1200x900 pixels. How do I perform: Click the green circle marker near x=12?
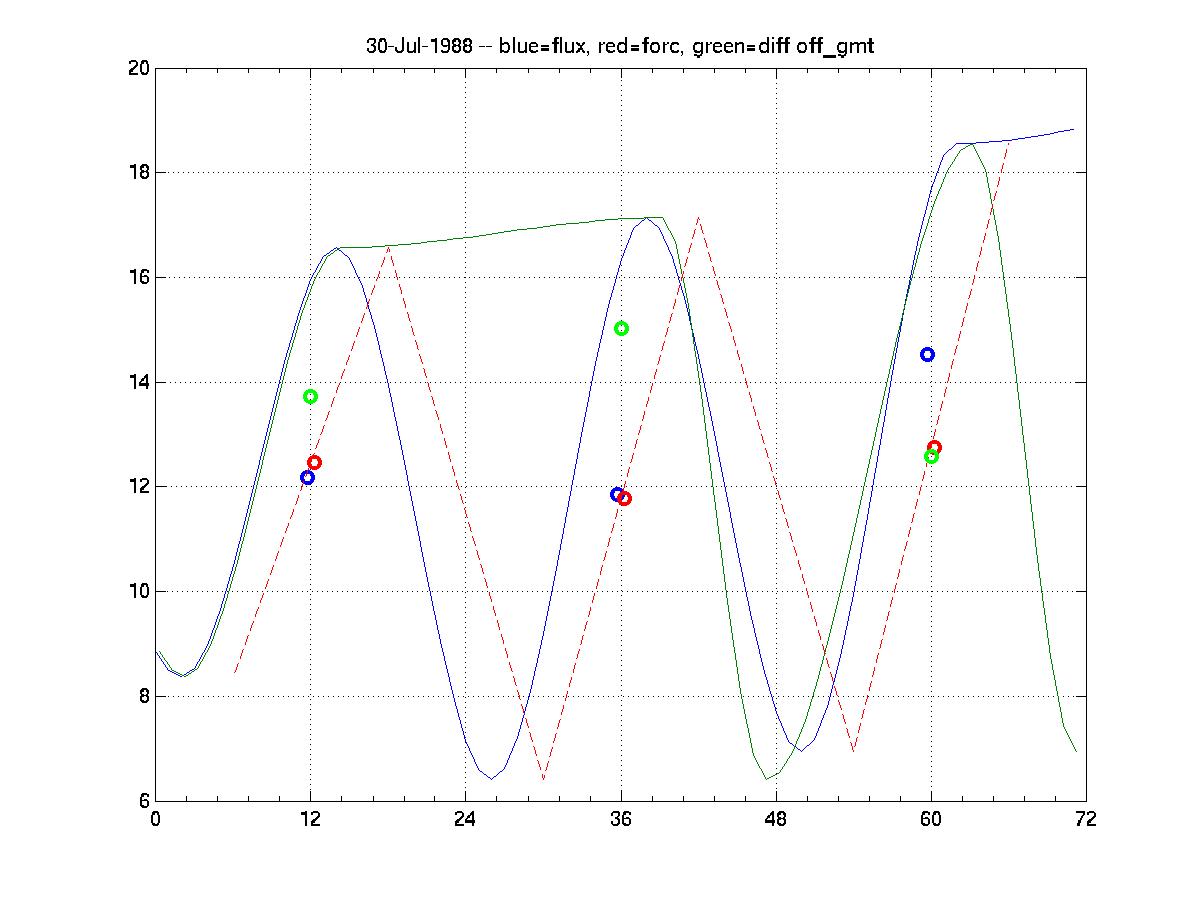[x=310, y=397]
